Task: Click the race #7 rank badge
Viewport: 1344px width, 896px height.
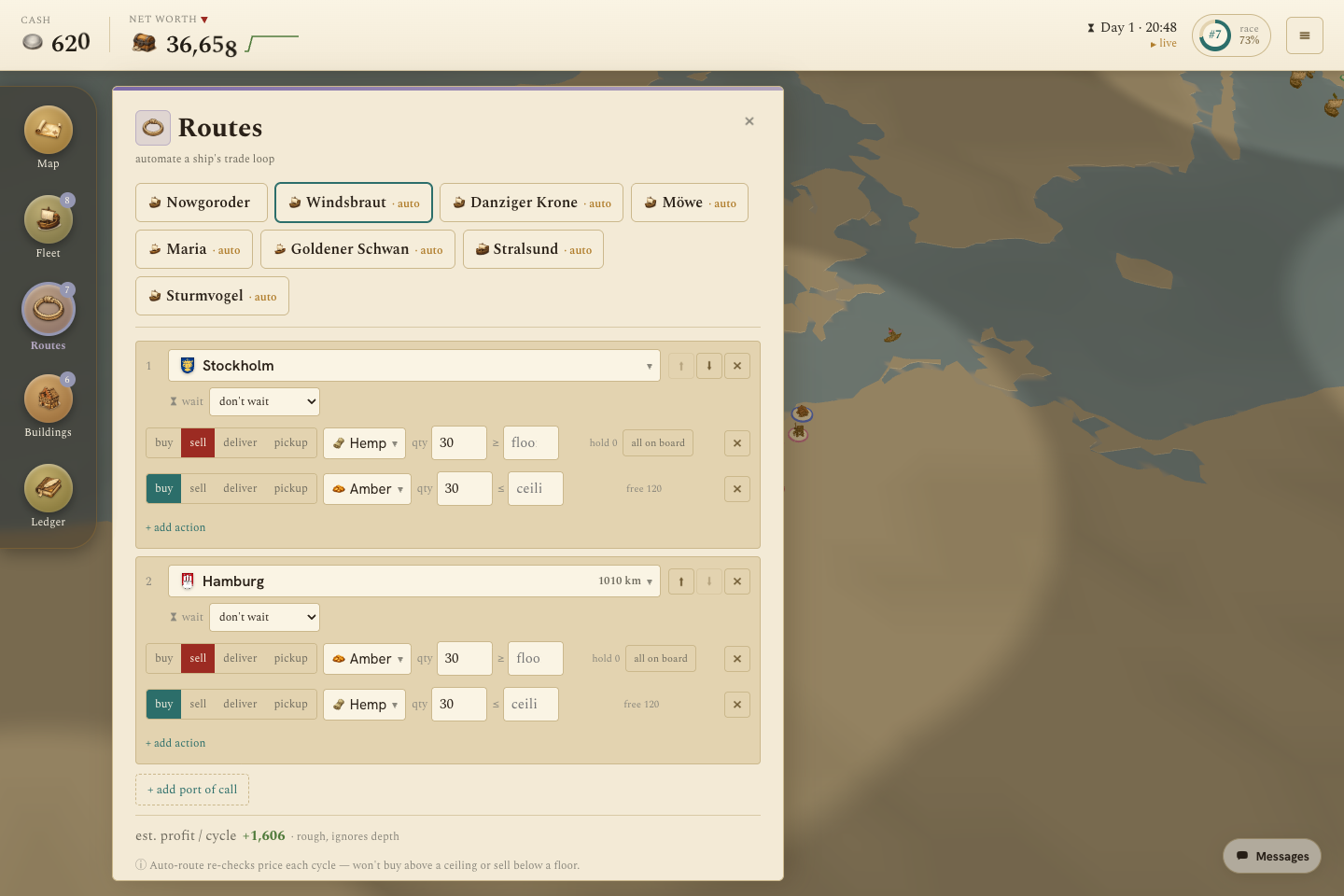Action: pos(1231,35)
